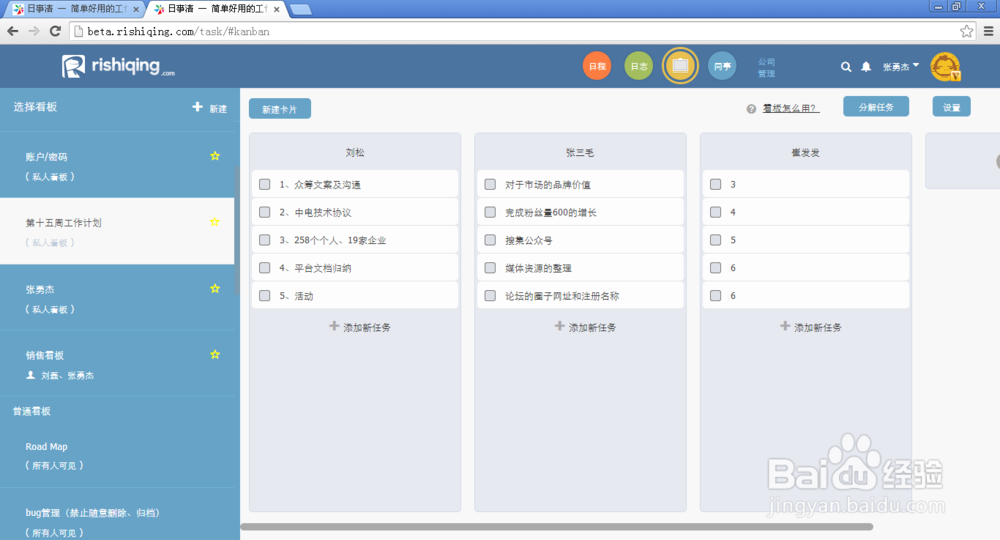
Task: Click the member icon under 销售看板
Action: [x=30, y=375]
